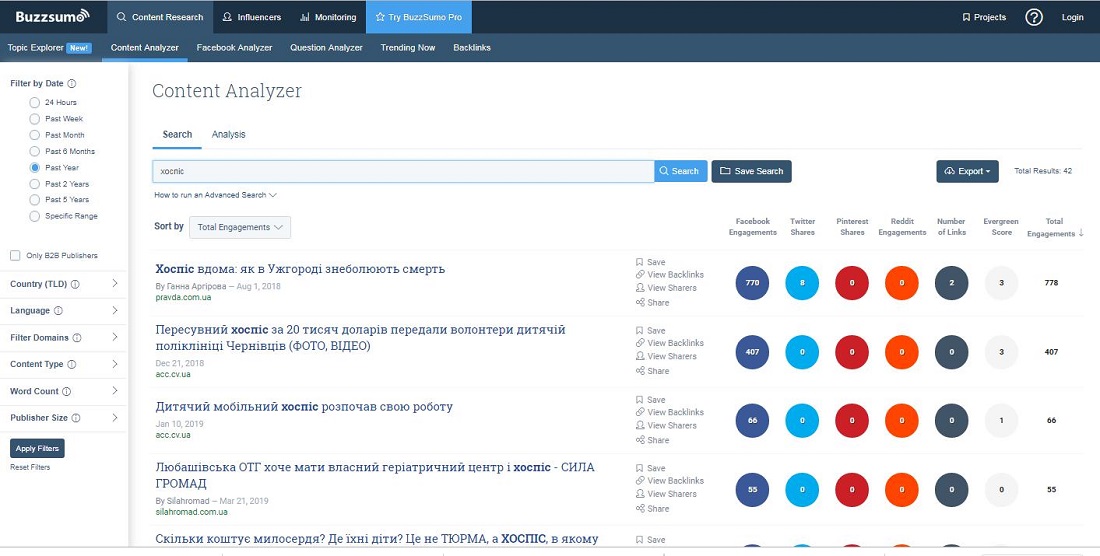Select the Past Year date filter
Screen dimensions: 1100x556
click(34, 168)
